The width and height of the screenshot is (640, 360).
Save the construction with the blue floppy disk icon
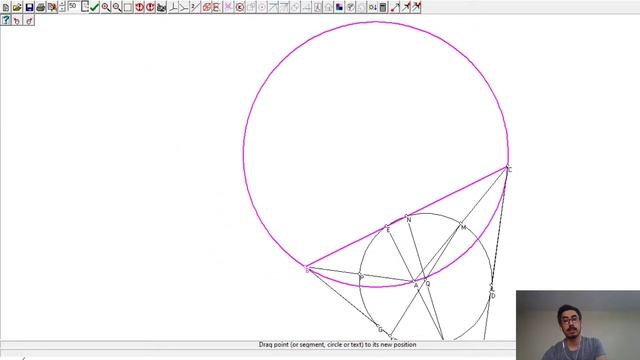coord(29,7)
